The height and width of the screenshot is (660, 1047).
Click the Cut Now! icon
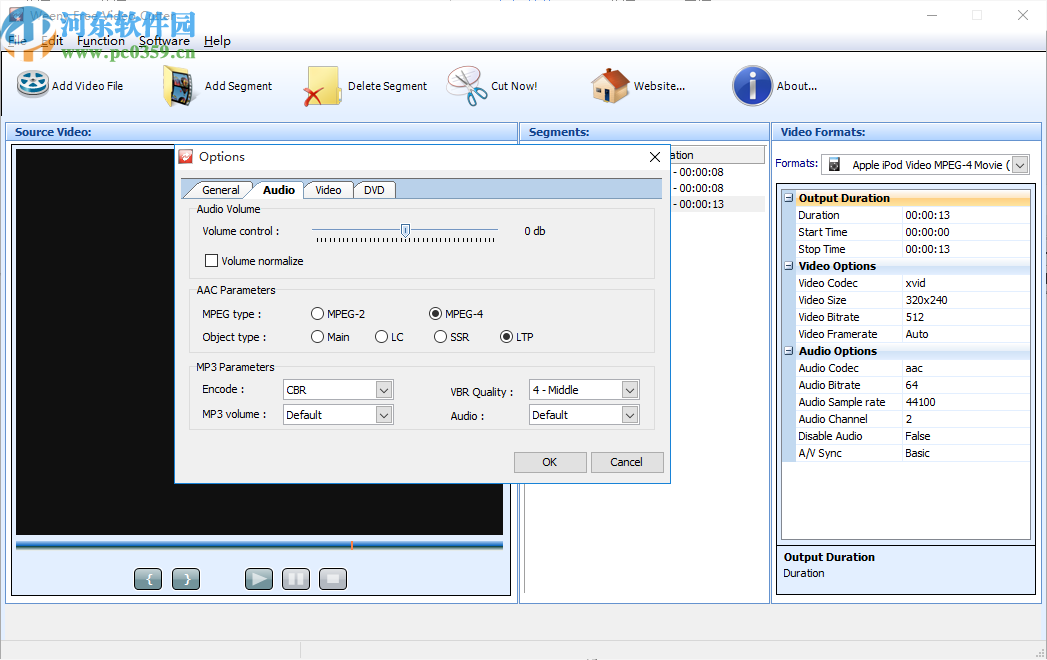464,85
